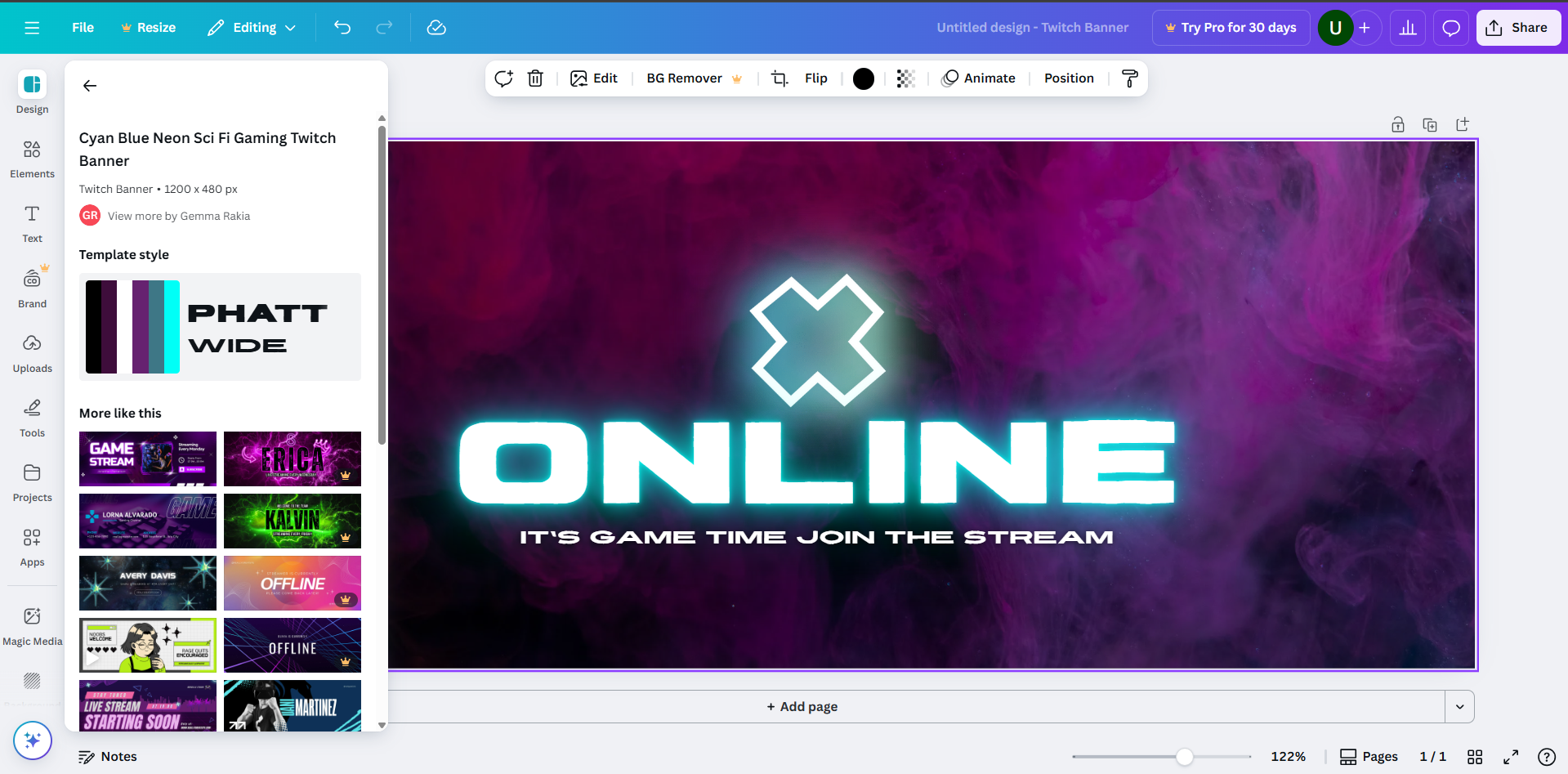The height and width of the screenshot is (774, 1568).
Task: Open the Elements panel
Action: [x=32, y=159]
